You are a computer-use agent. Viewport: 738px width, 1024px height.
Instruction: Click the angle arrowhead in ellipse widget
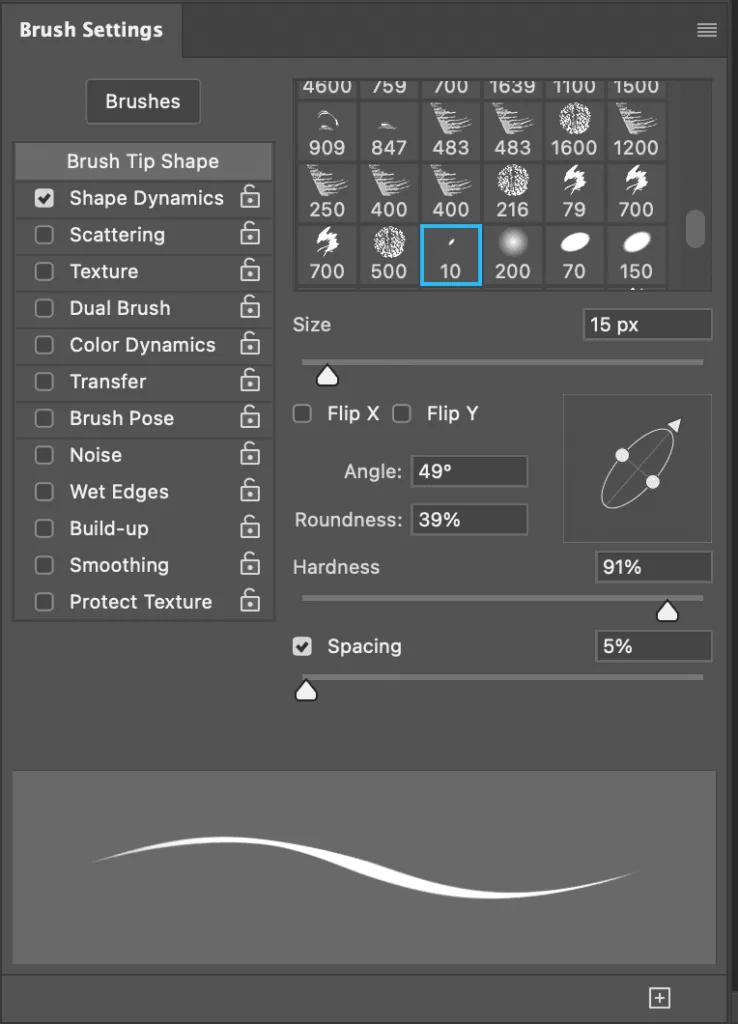point(675,425)
